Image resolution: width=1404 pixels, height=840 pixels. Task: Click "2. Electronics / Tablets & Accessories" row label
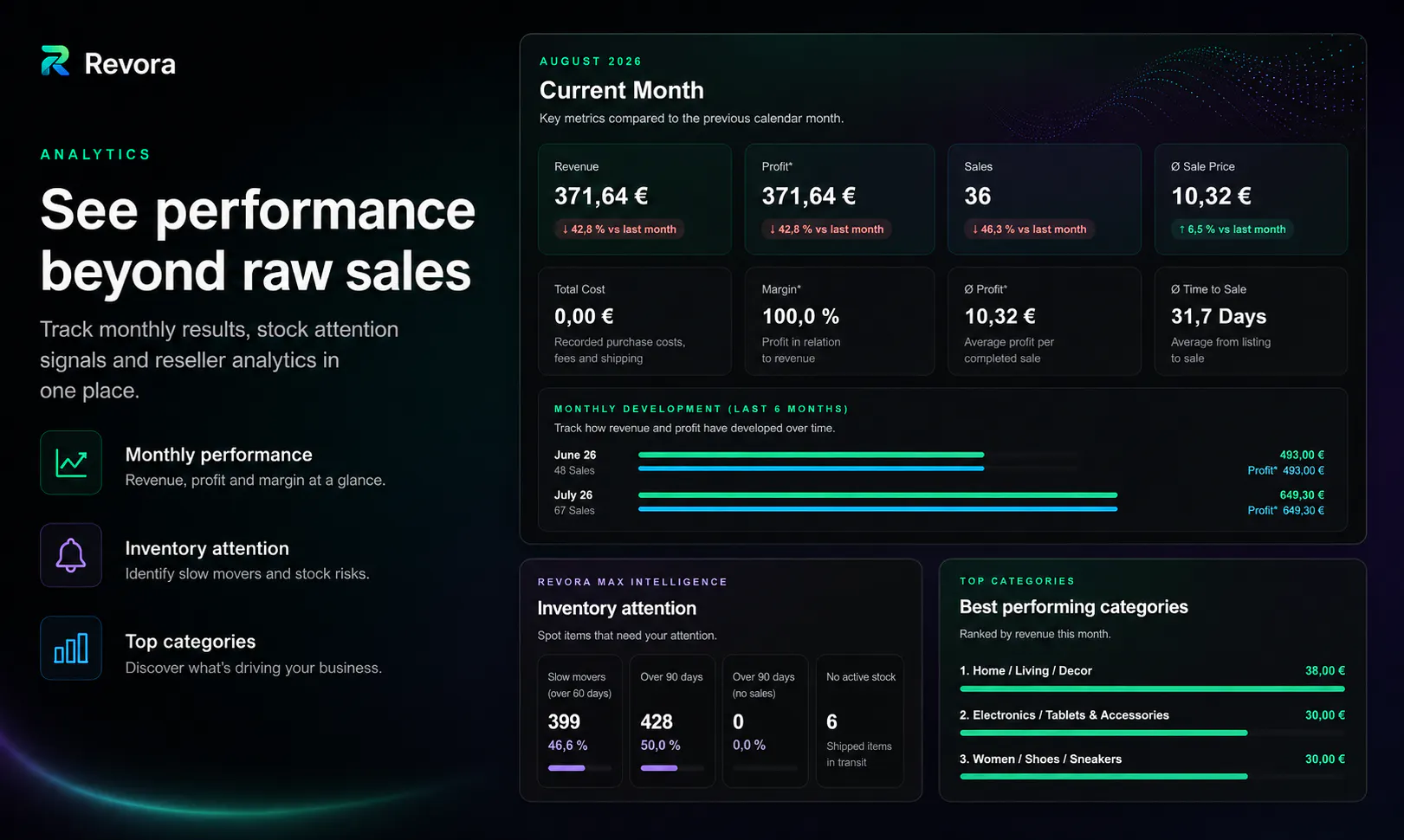(x=1064, y=715)
